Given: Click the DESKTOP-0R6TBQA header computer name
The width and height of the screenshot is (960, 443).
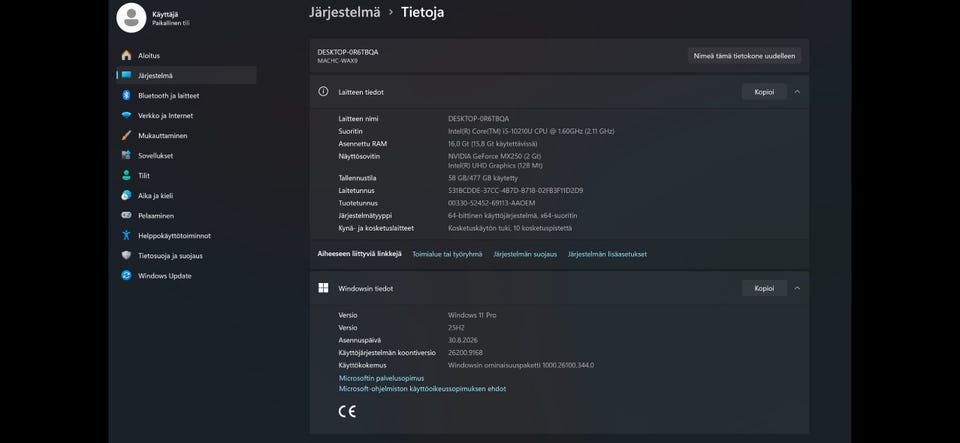Looking at the screenshot, I should [348, 52].
